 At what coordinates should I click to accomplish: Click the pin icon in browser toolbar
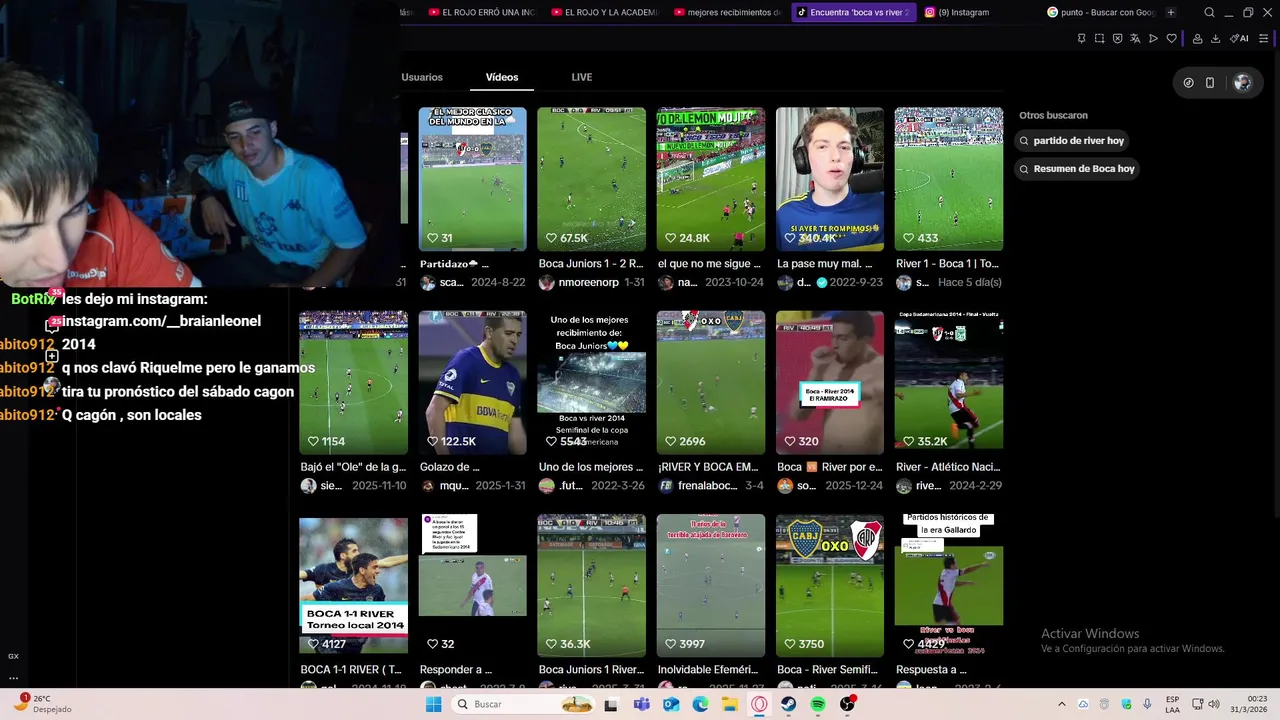tap(1081, 39)
